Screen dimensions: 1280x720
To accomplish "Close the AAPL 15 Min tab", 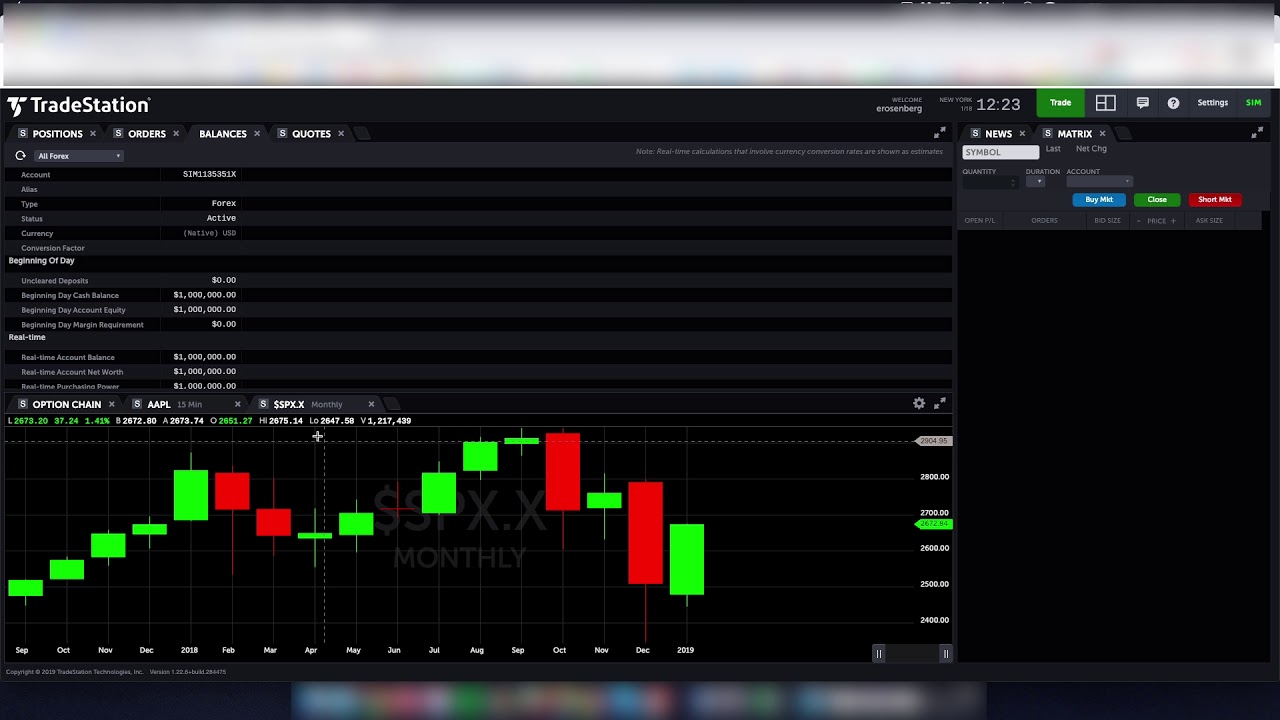I will pyautogui.click(x=238, y=404).
